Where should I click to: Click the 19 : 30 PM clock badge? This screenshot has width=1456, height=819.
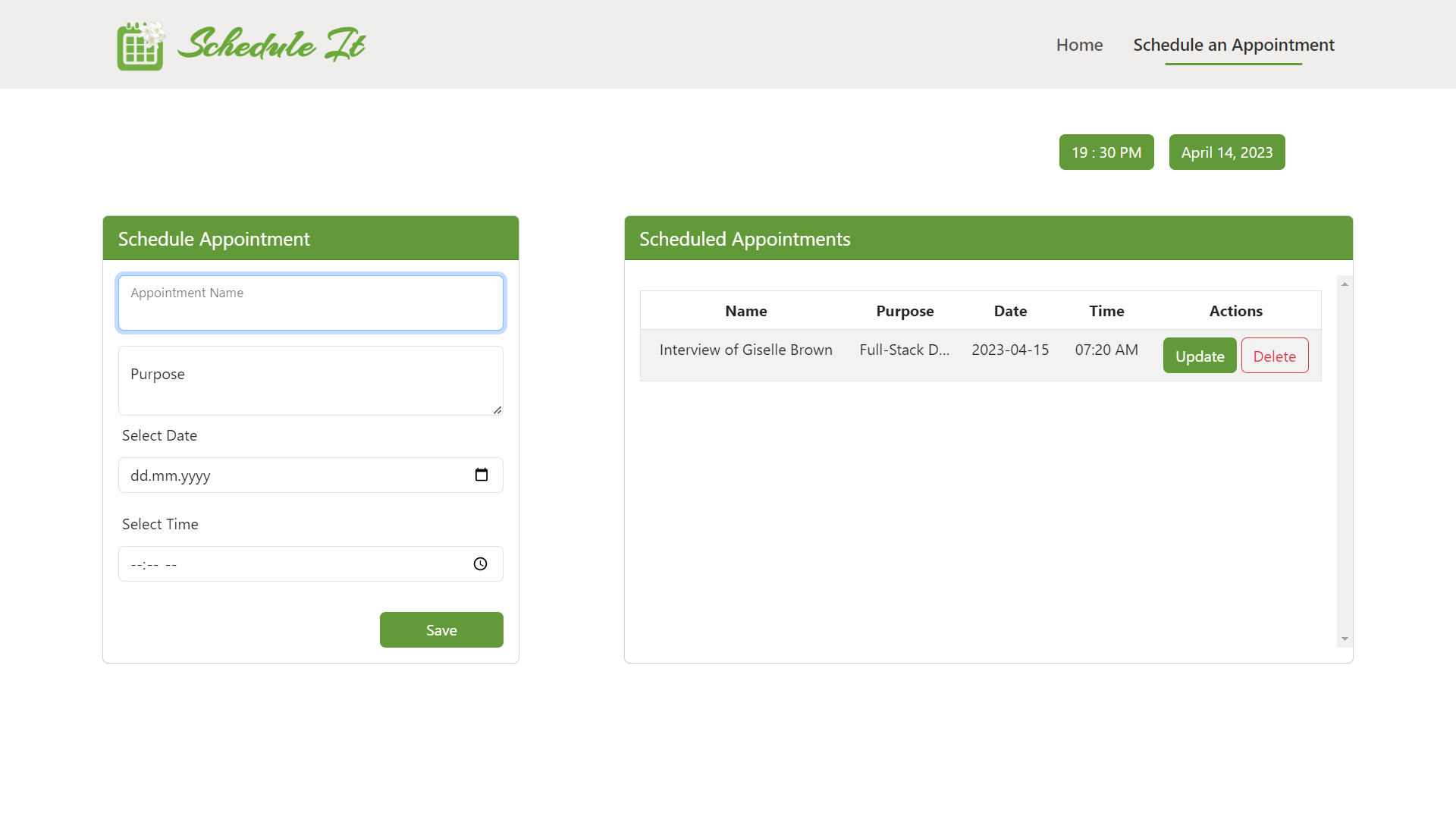(1106, 152)
